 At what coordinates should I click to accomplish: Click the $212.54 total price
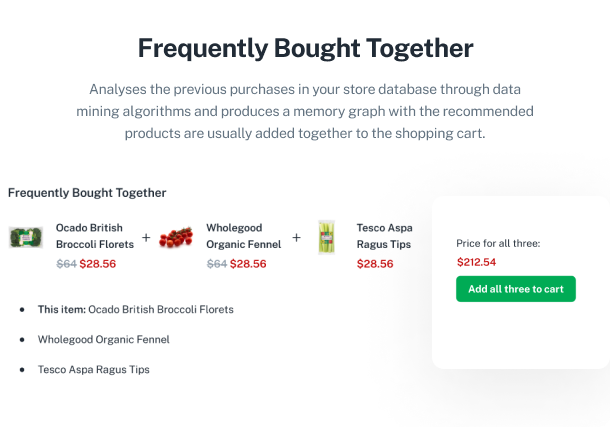(476, 262)
